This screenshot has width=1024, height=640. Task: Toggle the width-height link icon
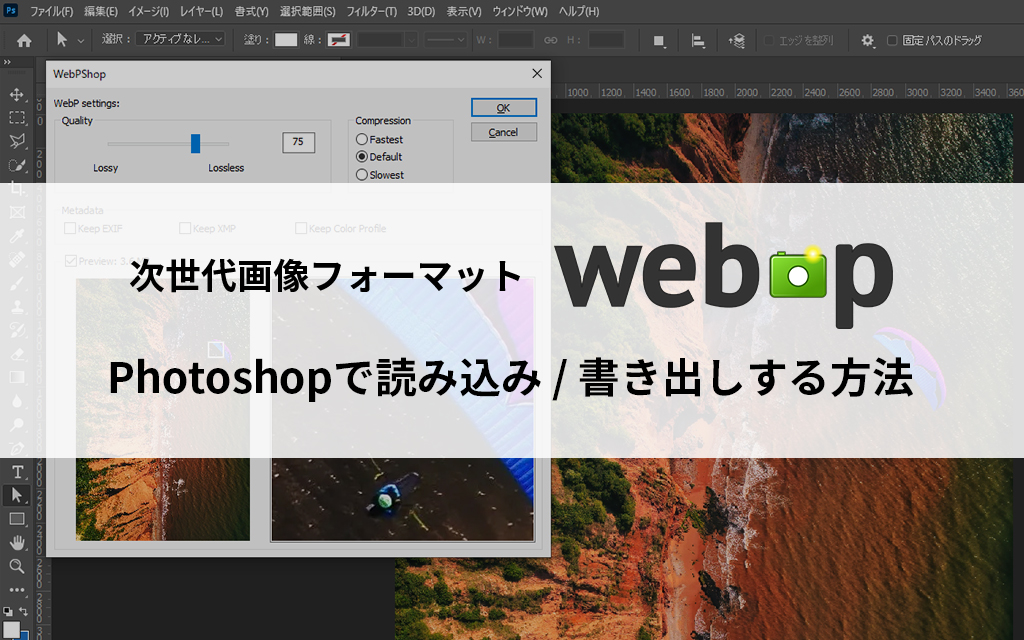point(551,40)
